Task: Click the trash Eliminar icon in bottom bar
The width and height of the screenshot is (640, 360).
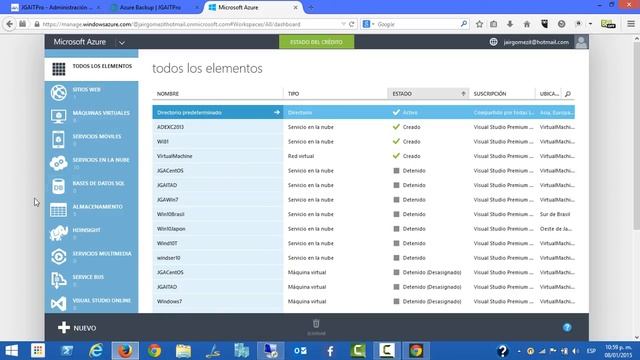Action: point(316,324)
